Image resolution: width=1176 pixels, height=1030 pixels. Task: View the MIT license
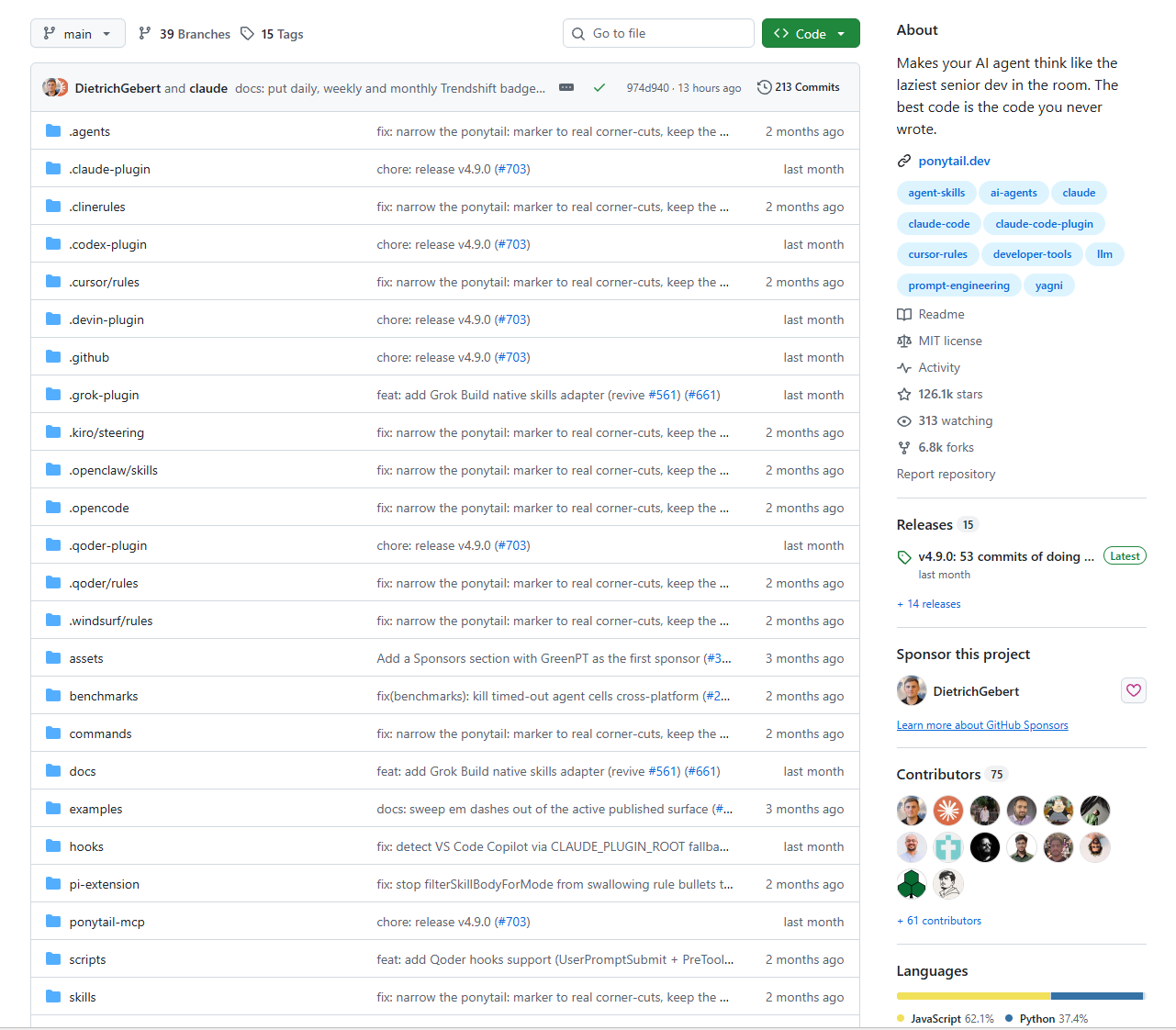pos(939,341)
